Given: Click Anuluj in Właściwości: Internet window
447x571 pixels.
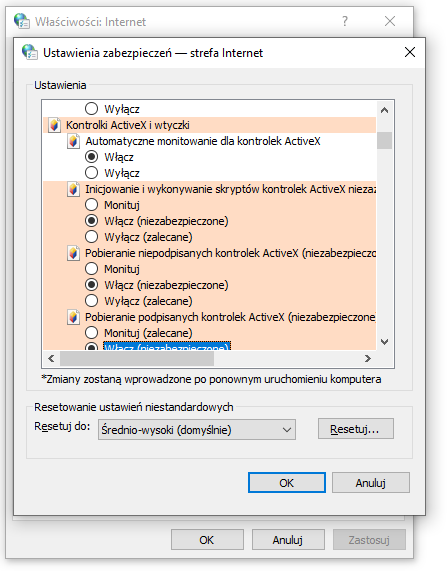Looking at the screenshot, I should pyautogui.click(x=288, y=540).
